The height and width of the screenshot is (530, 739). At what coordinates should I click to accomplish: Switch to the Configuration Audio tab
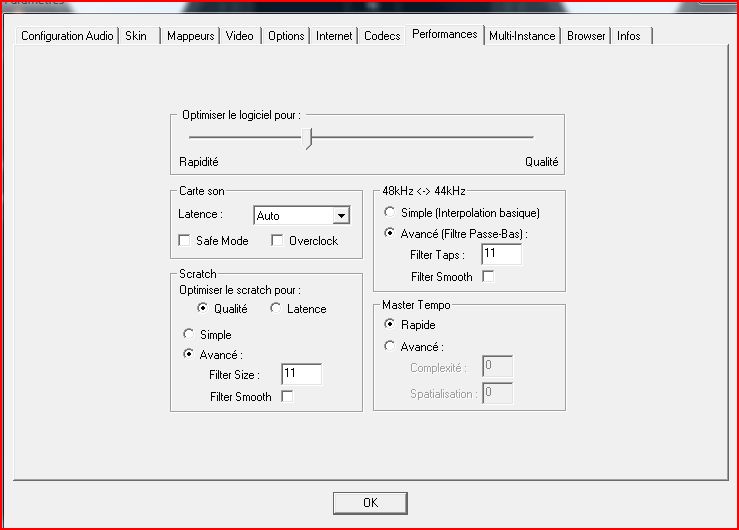tap(67, 36)
